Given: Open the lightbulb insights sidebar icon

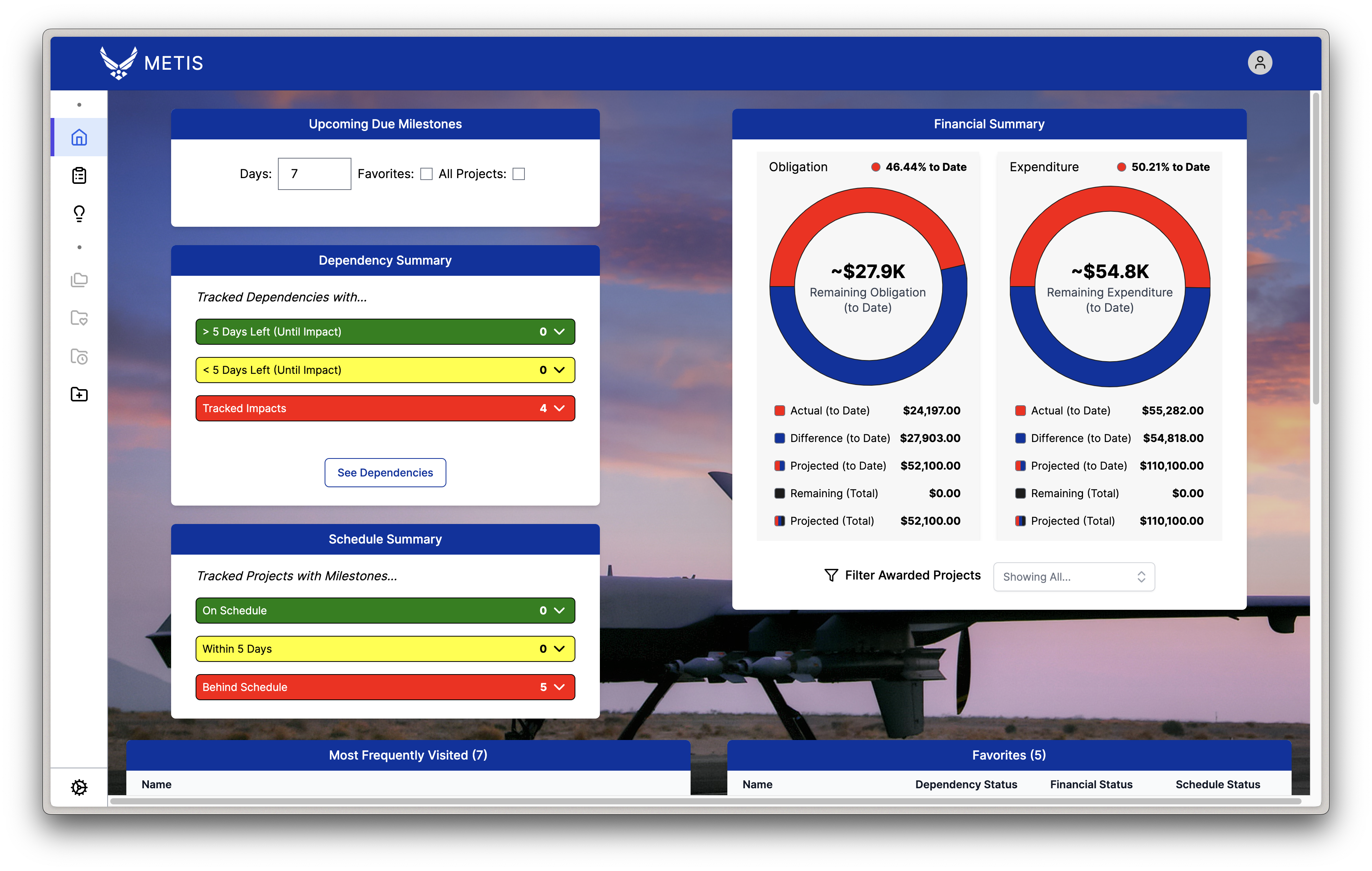Looking at the screenshot, I should click(x=78, y=214).
